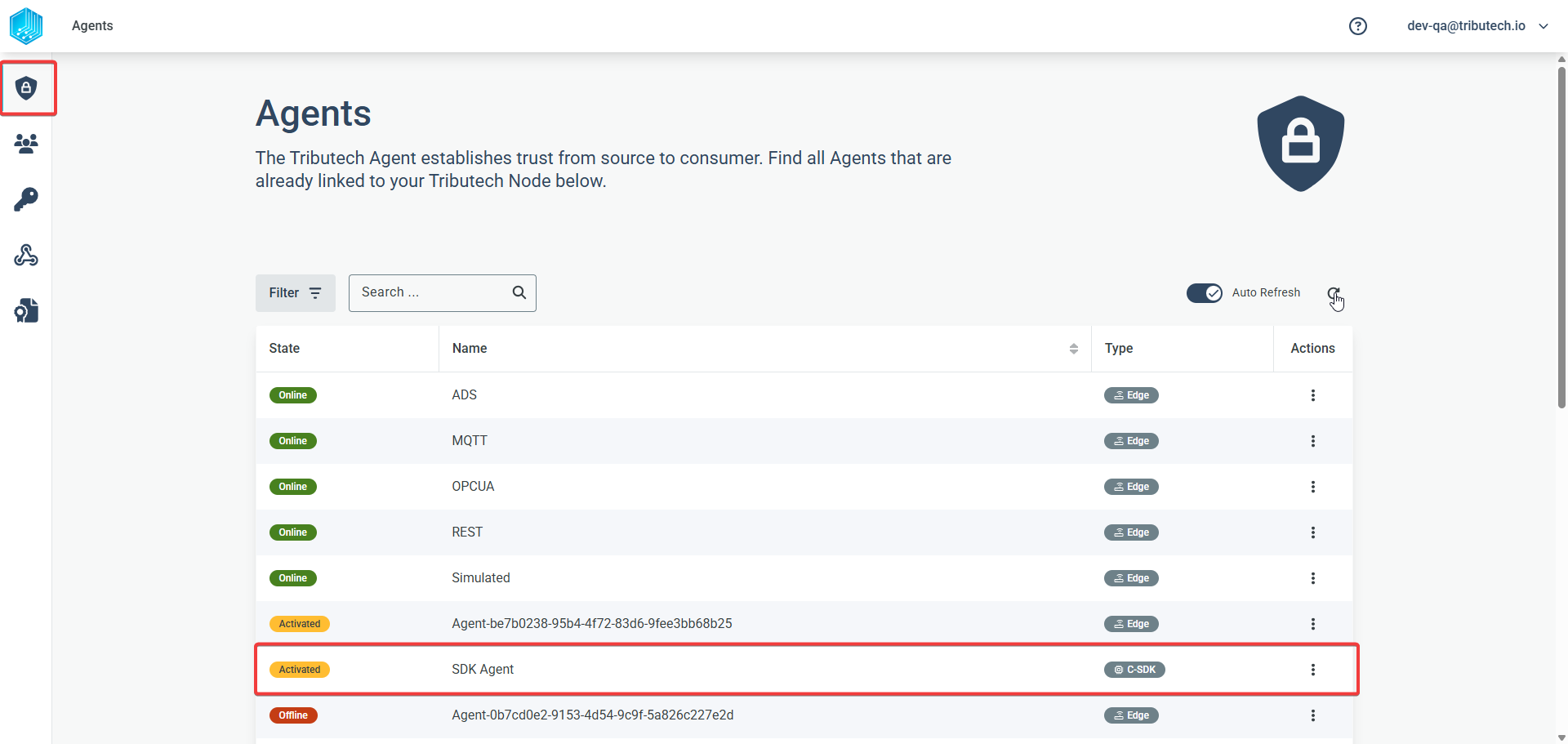
Task: Click the Edge badge in Simulated row
Action: [1131, 578]
